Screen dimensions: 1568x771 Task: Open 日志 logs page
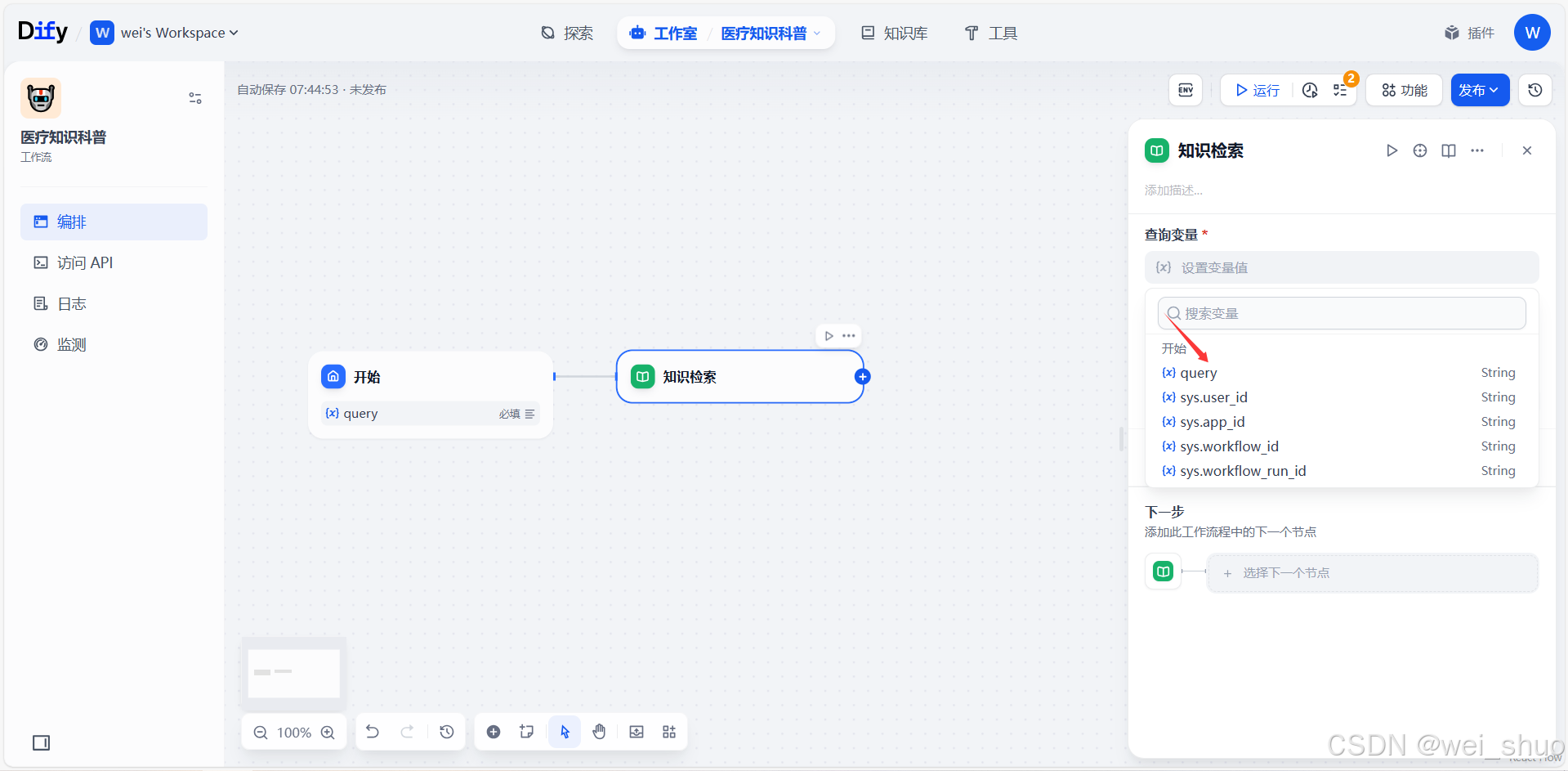[114, 303]
